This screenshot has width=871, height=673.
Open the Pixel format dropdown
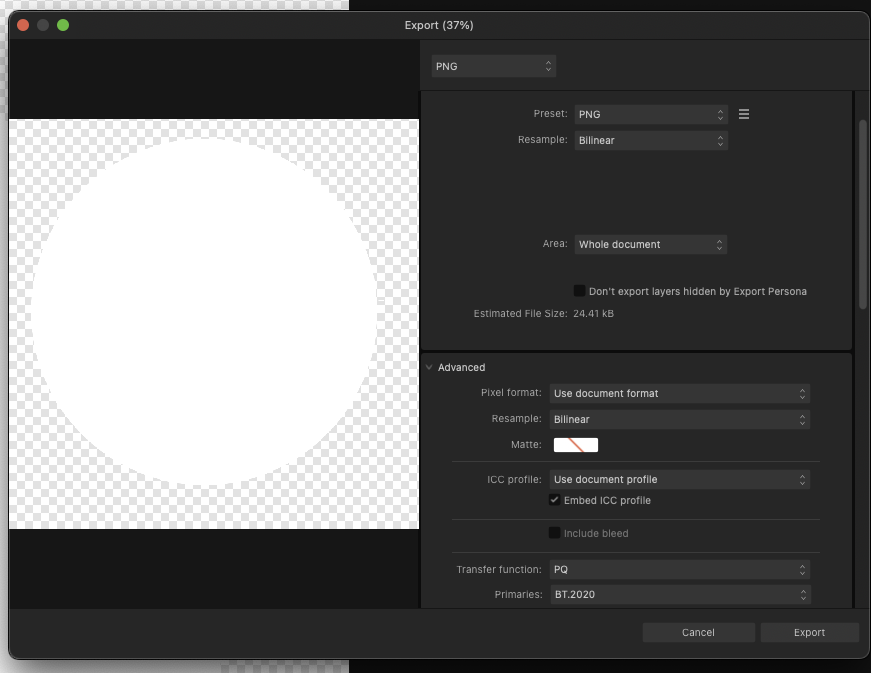pos(679,393)
